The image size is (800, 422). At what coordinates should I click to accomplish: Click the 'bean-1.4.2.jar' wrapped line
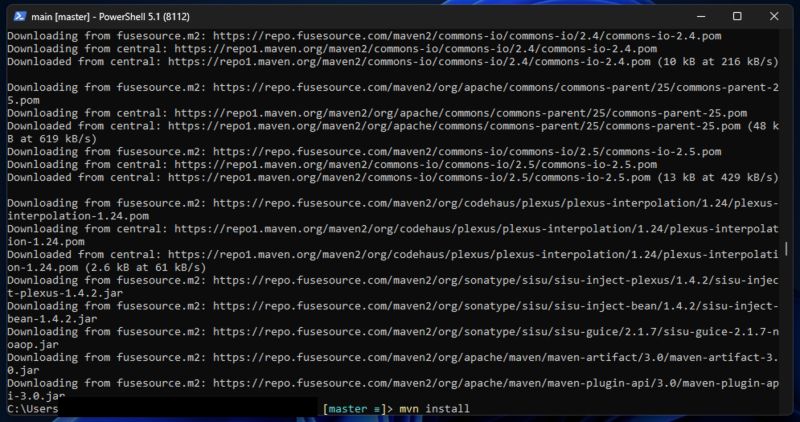coord(52,319)
